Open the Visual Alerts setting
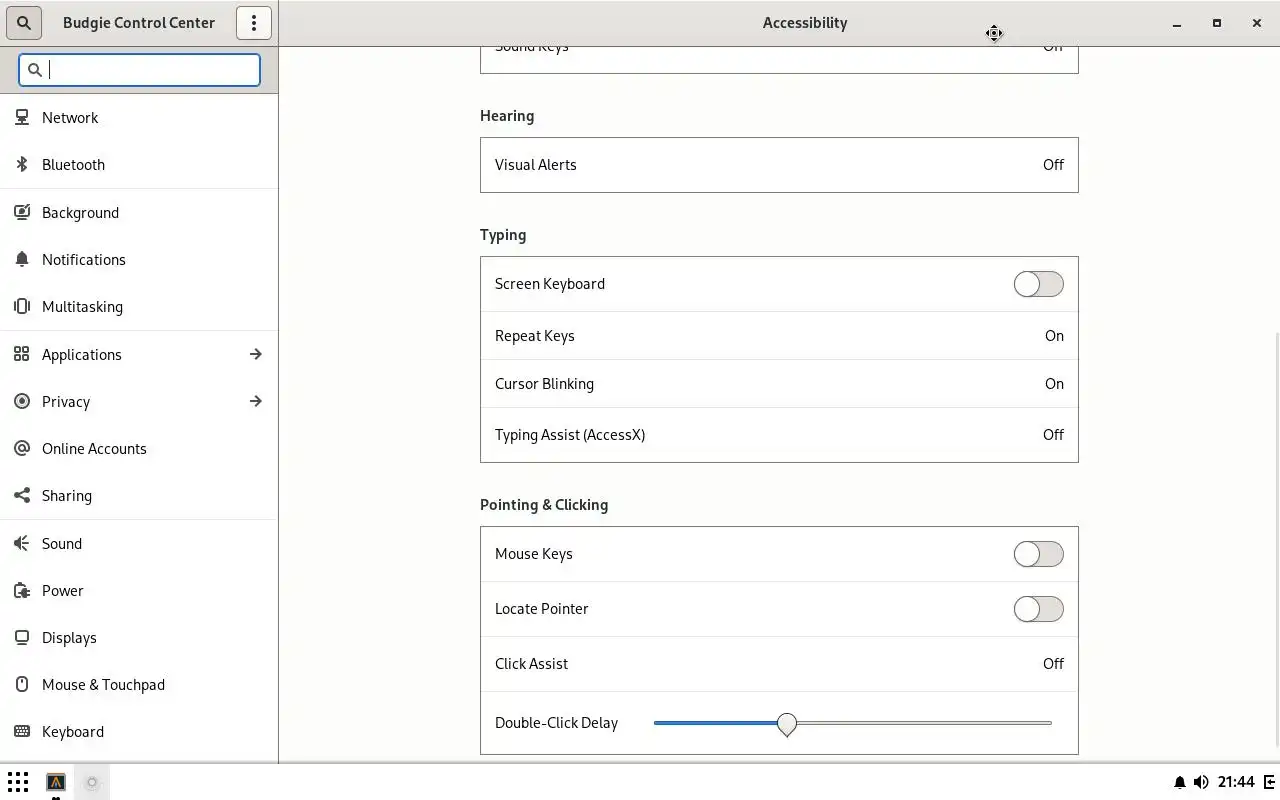 pyautogui.click(x=778, y=165)
